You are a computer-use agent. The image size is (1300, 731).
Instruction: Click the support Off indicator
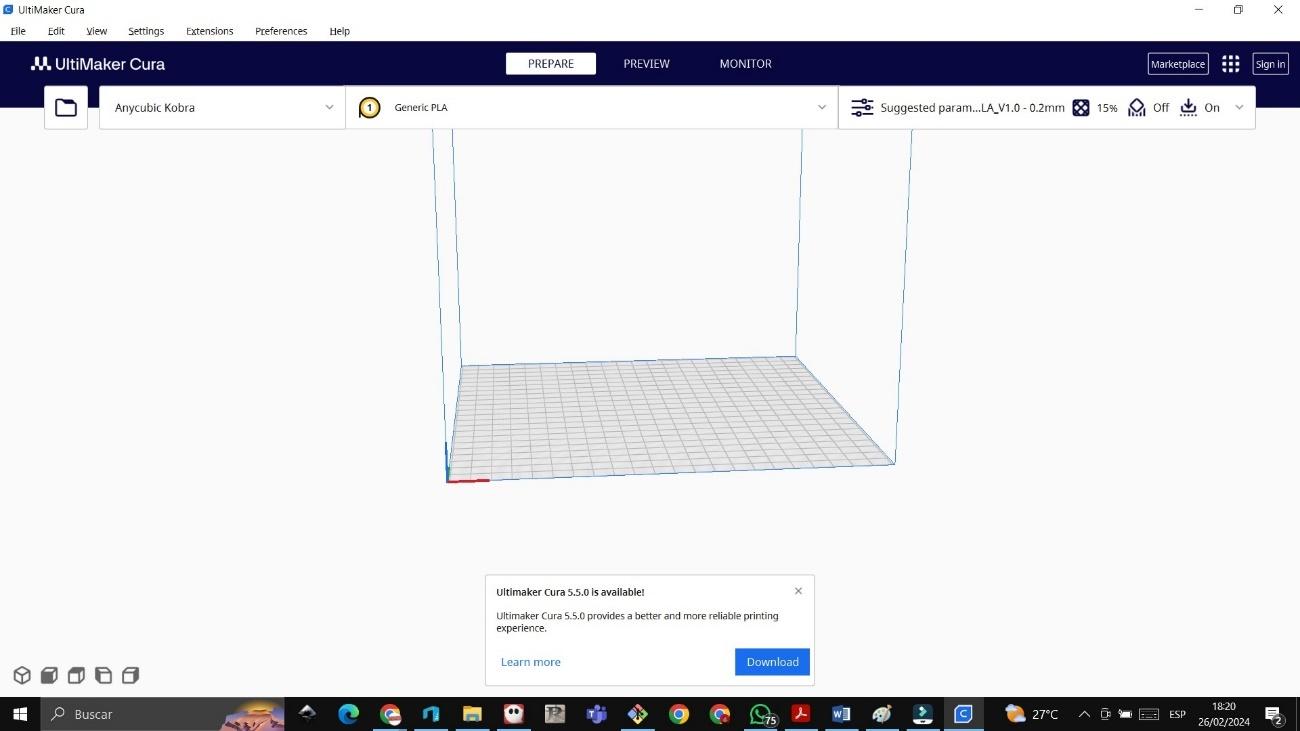(1148, 108)
